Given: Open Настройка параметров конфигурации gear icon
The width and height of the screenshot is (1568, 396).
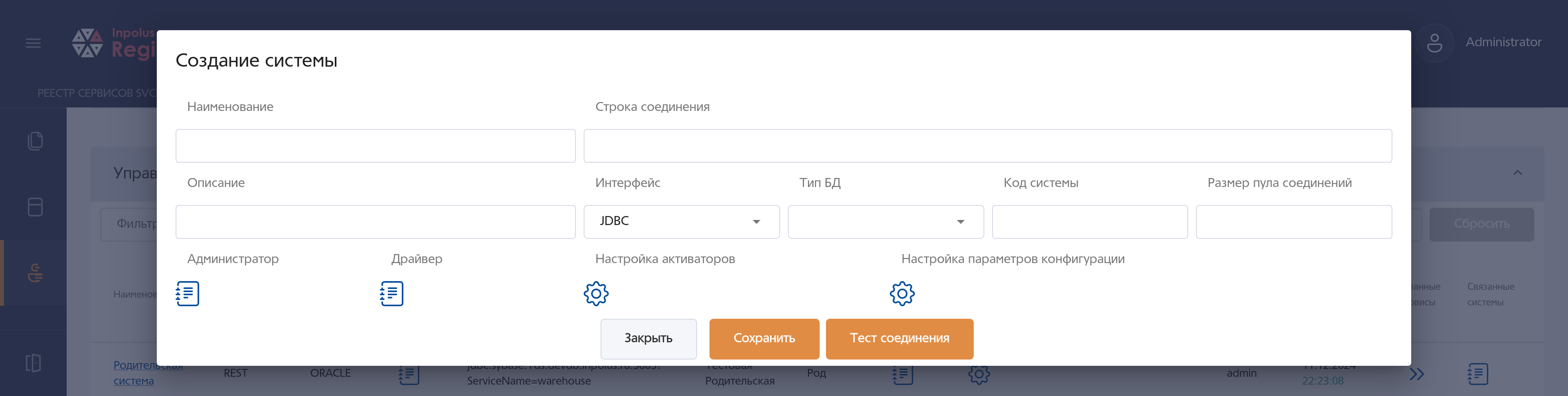Looking at the screenshot, I should coord(902,294).
